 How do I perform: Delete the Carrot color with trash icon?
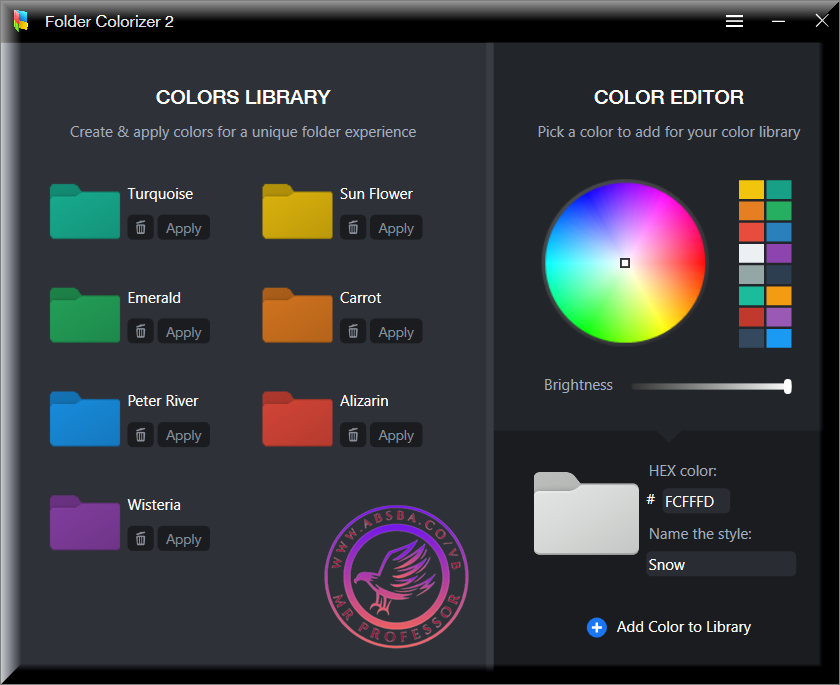click(353, 332)
